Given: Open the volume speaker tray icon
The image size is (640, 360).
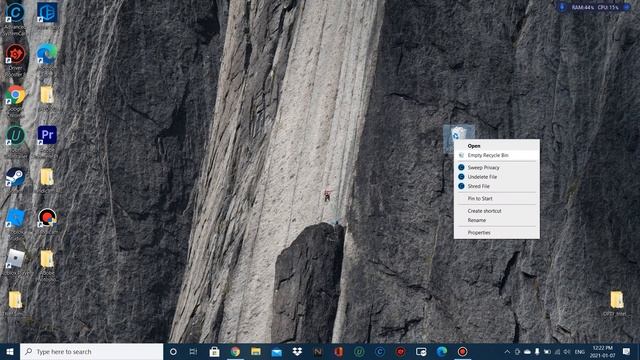Looking at the screenshot, I should pyautogui.click(x=567, y=351).
